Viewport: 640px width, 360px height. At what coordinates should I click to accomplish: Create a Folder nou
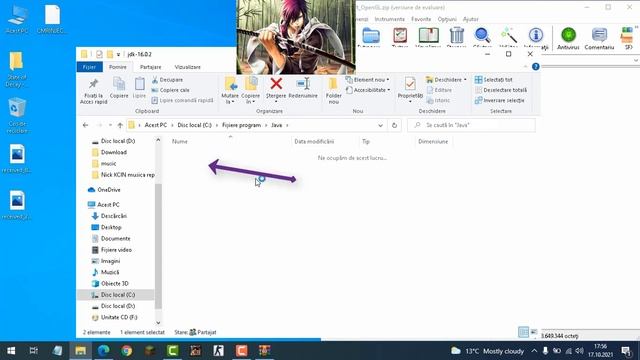click(x=333, y=91)
